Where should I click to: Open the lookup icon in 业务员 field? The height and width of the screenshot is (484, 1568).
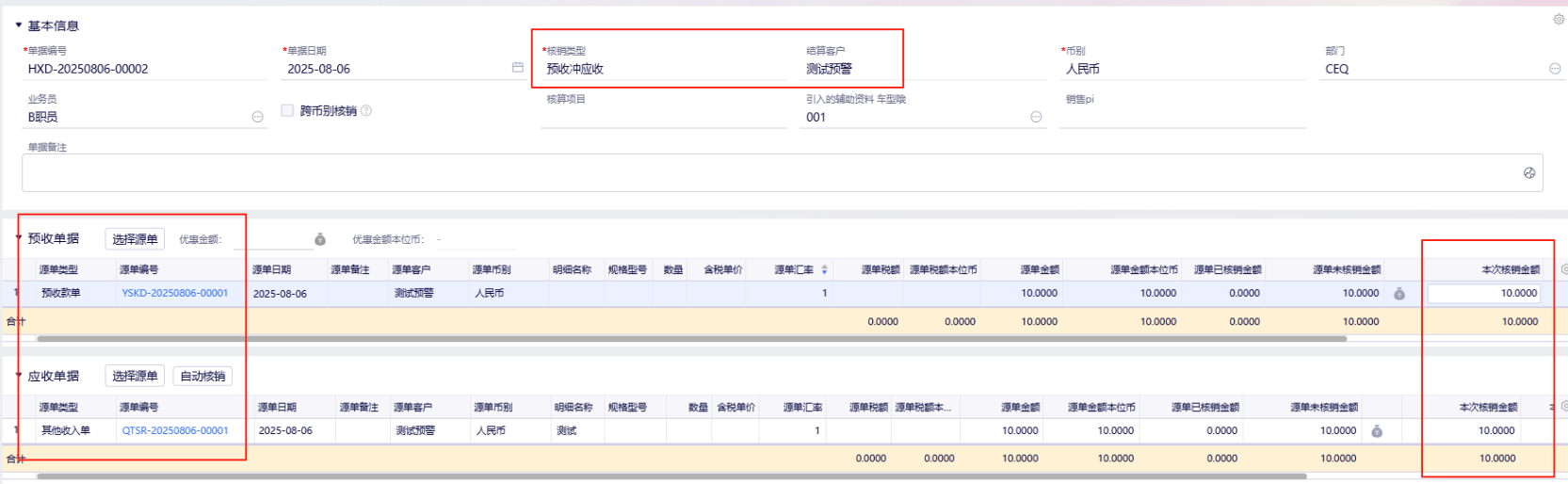point(257,117)
